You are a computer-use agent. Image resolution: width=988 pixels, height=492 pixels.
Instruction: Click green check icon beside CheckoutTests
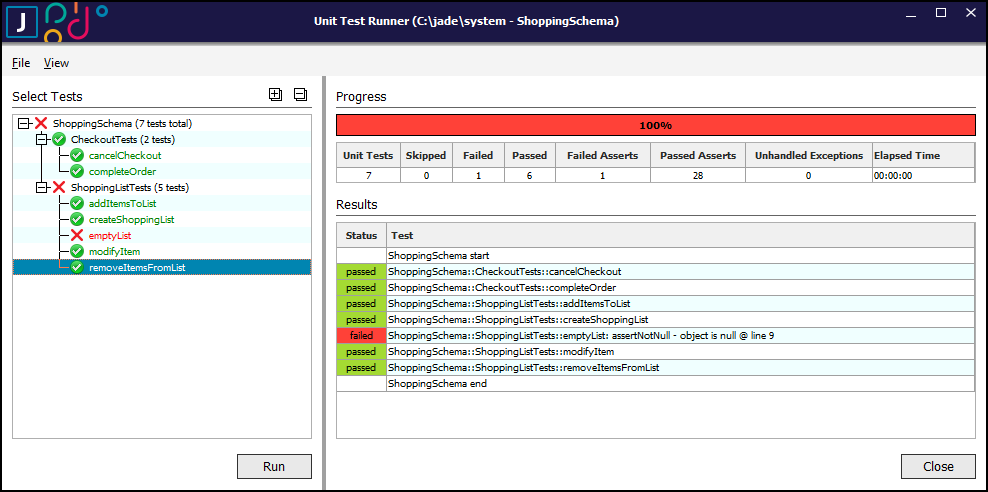(x=59, y=139)
